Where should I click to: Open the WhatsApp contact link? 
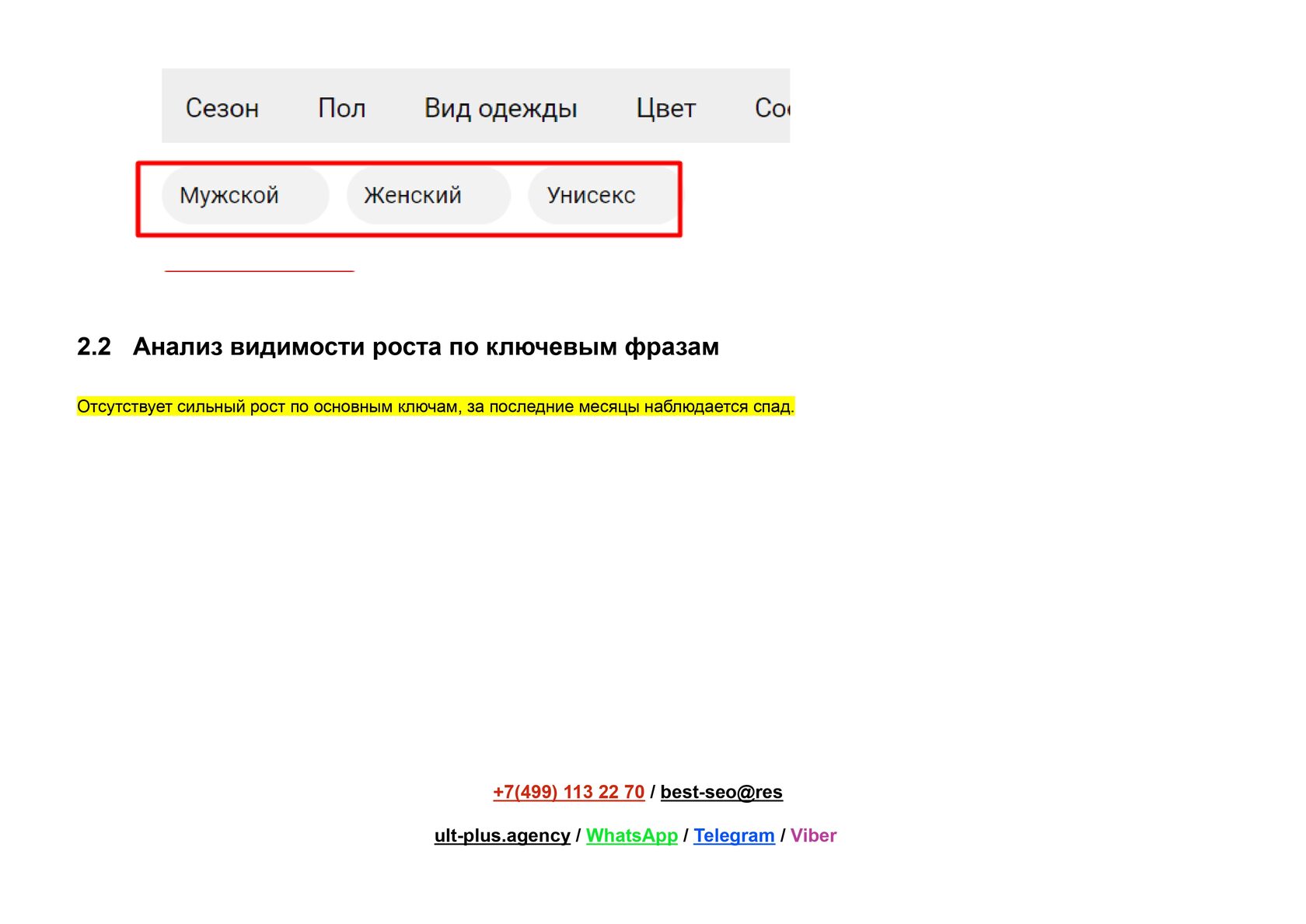[x=632, y=835]
